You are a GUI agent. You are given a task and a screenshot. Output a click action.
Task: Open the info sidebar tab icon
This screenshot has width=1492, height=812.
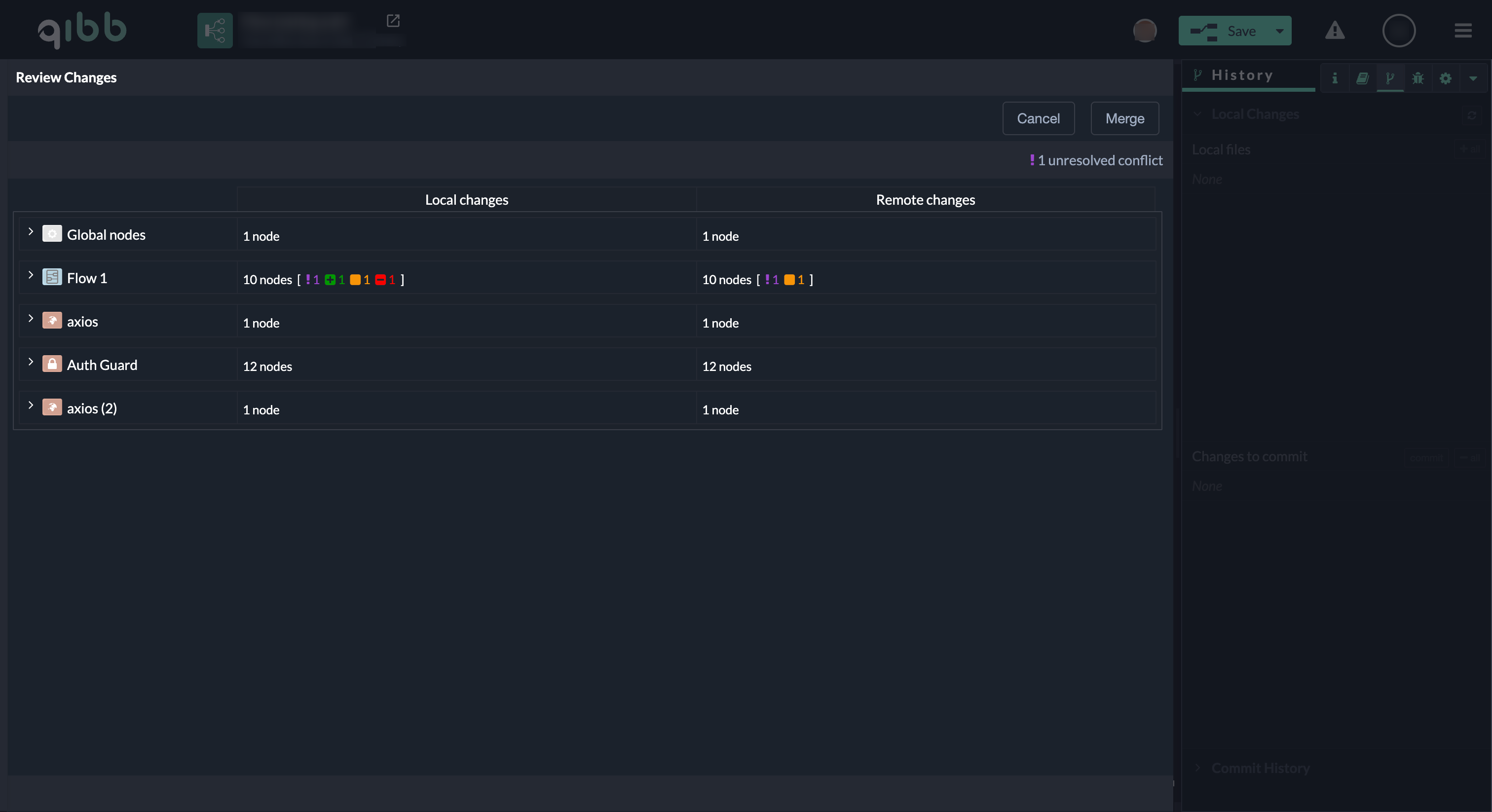coord(1335,78)
